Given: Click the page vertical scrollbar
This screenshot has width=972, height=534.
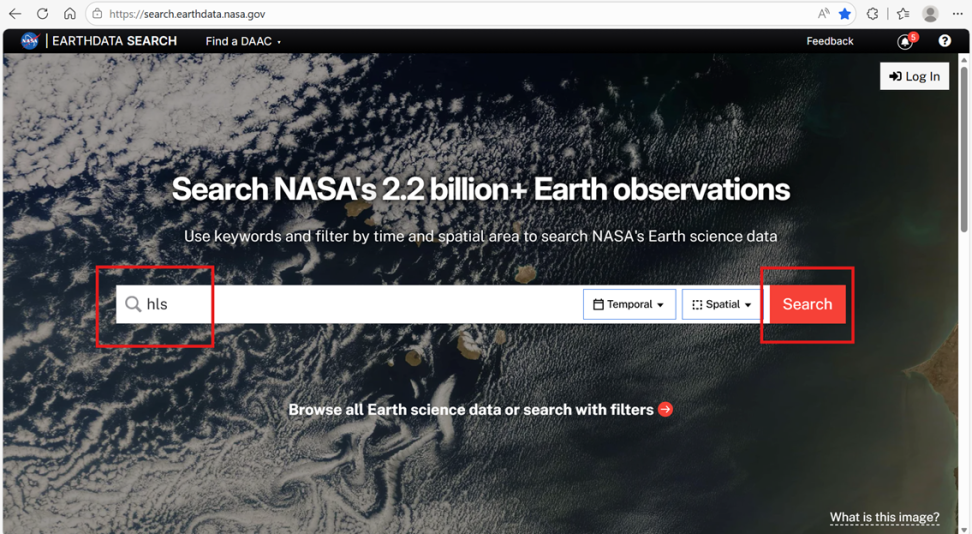Looking at the screenshot, I should [x=963, y=147].
